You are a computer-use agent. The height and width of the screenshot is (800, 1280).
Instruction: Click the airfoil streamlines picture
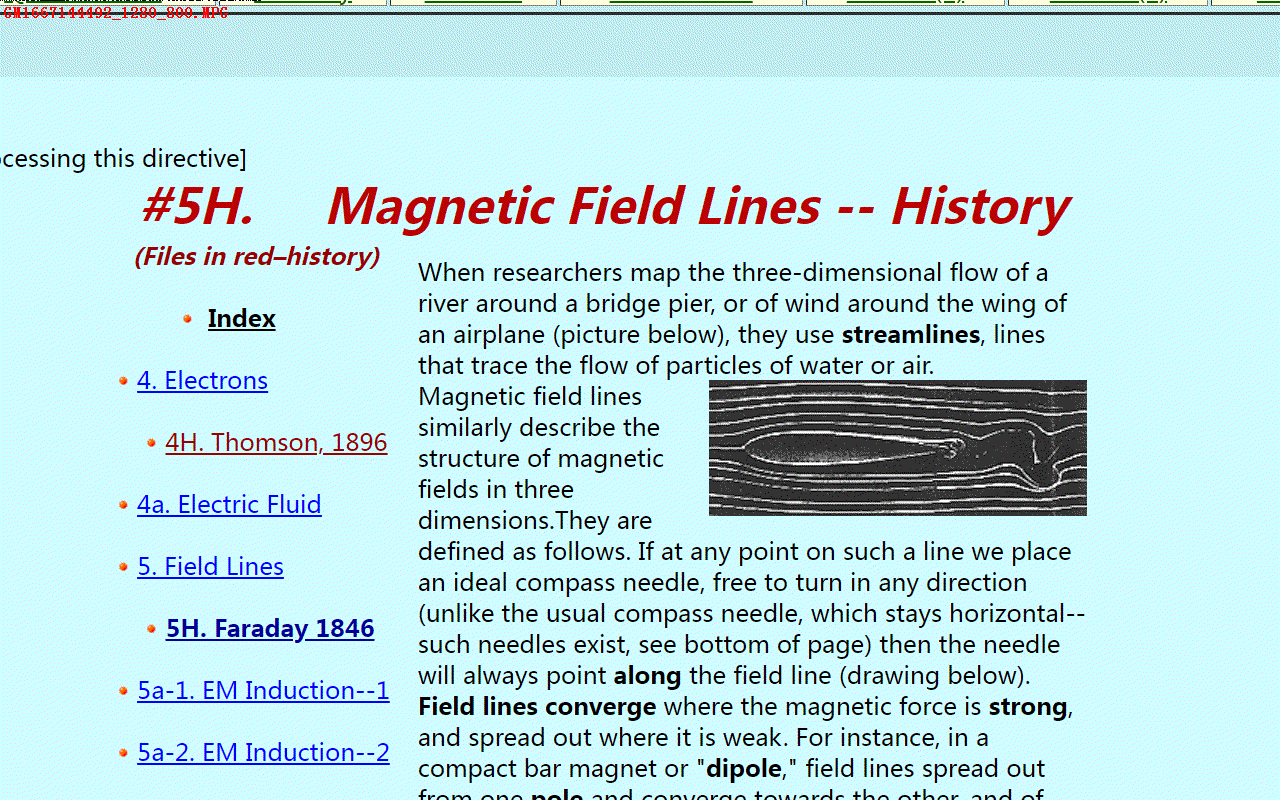click(898, 448)
